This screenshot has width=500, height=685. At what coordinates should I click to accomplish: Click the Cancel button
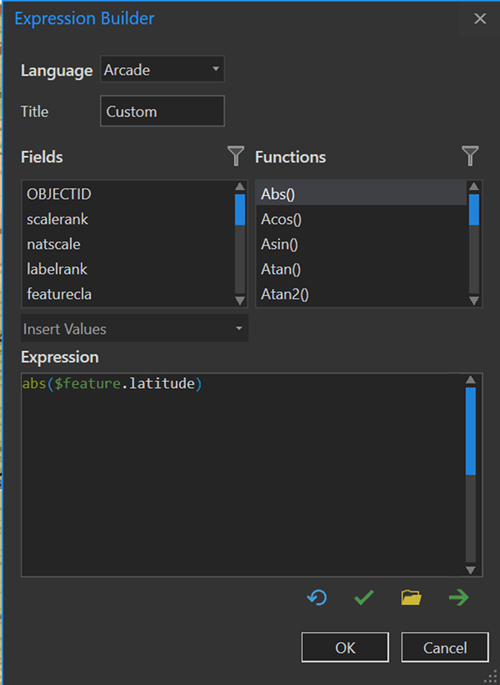point(445,647)
